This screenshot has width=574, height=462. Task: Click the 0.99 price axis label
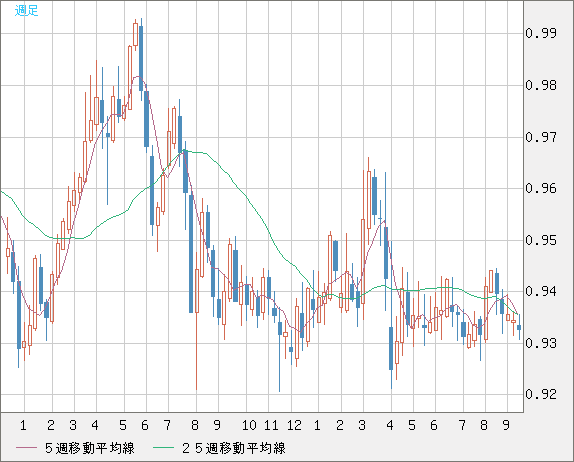pos(541,33)
